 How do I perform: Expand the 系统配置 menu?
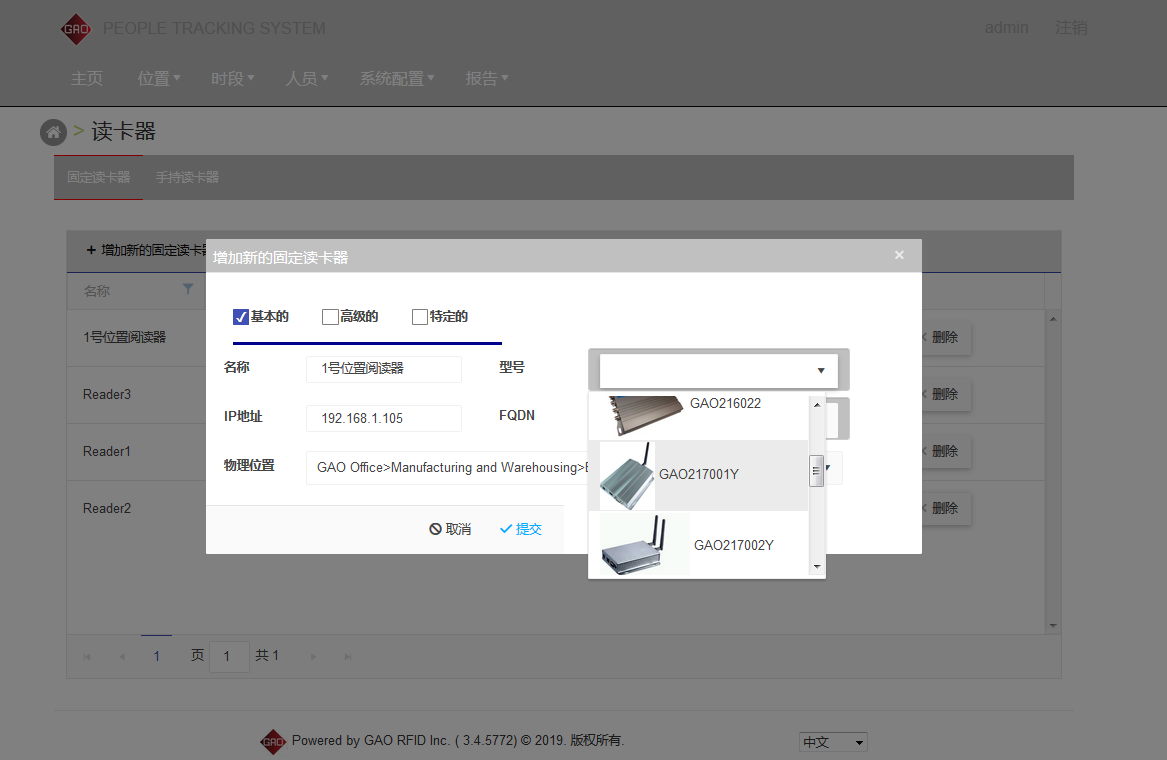397,79
